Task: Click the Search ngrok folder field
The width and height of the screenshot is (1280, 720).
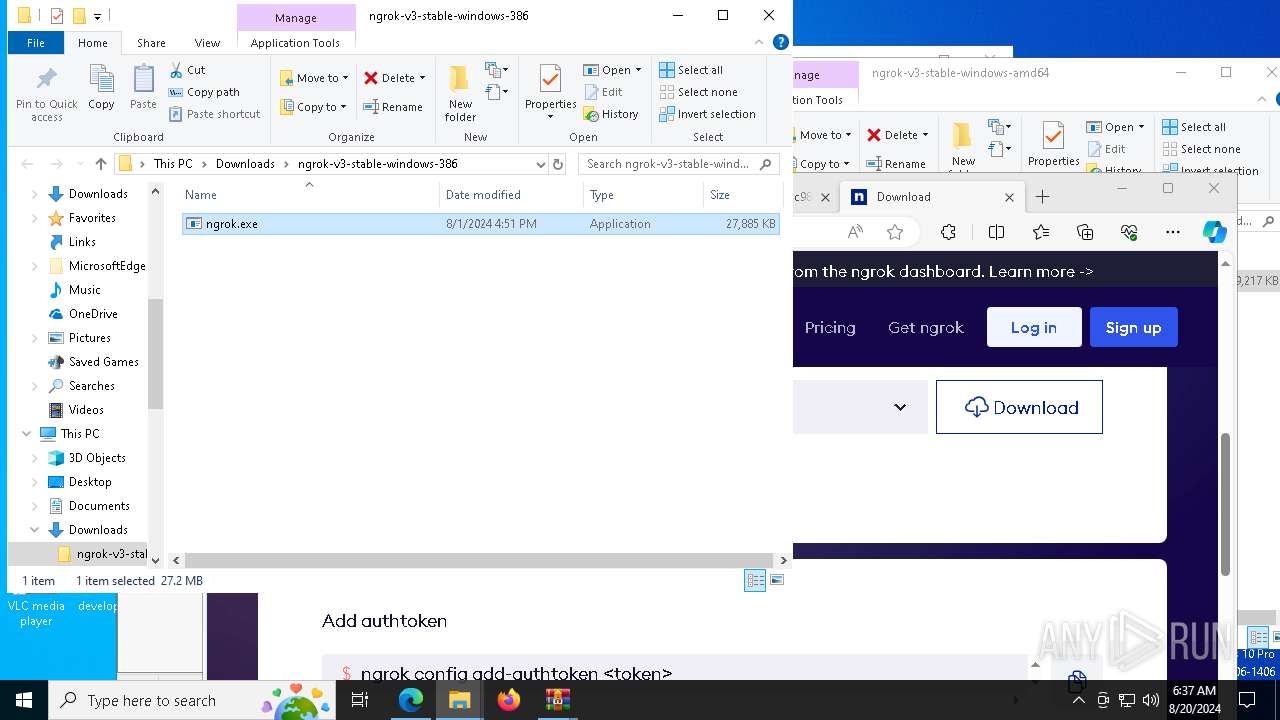Action: pyautogui.click(x=678, y=164)
